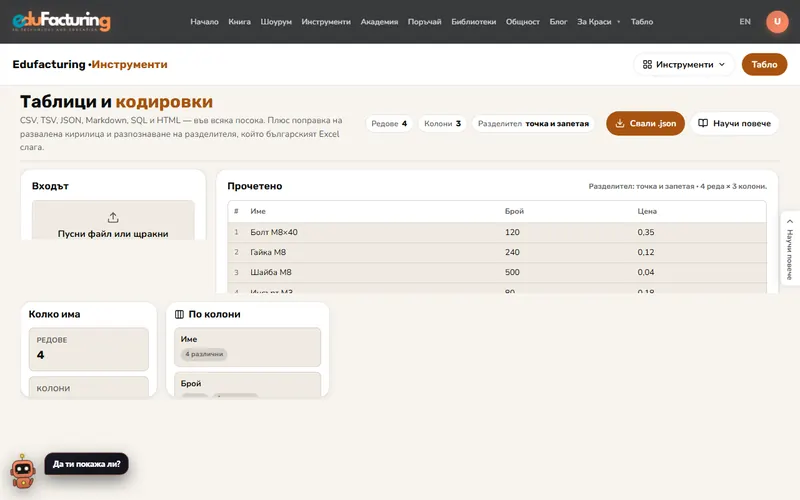The height and width of the screenshot is (500, 800).
Task: Open Табло in the top navigation
Action: [642, 21]
